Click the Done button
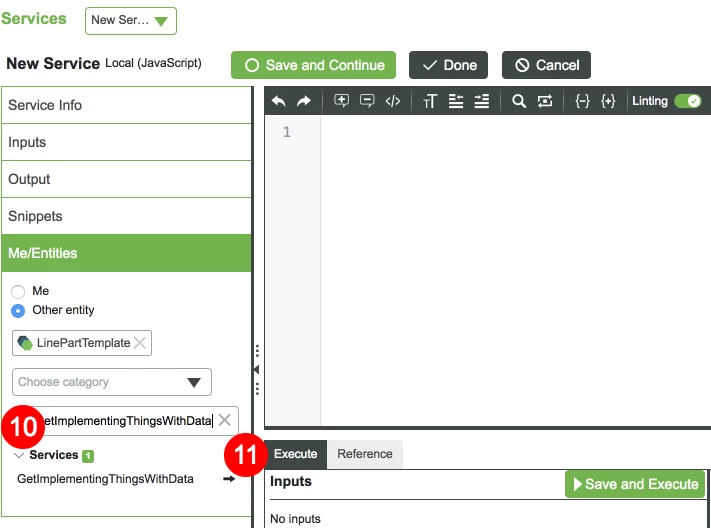This screenshot has width=711, height=528. pyautogui.click(x=448, y=65)
